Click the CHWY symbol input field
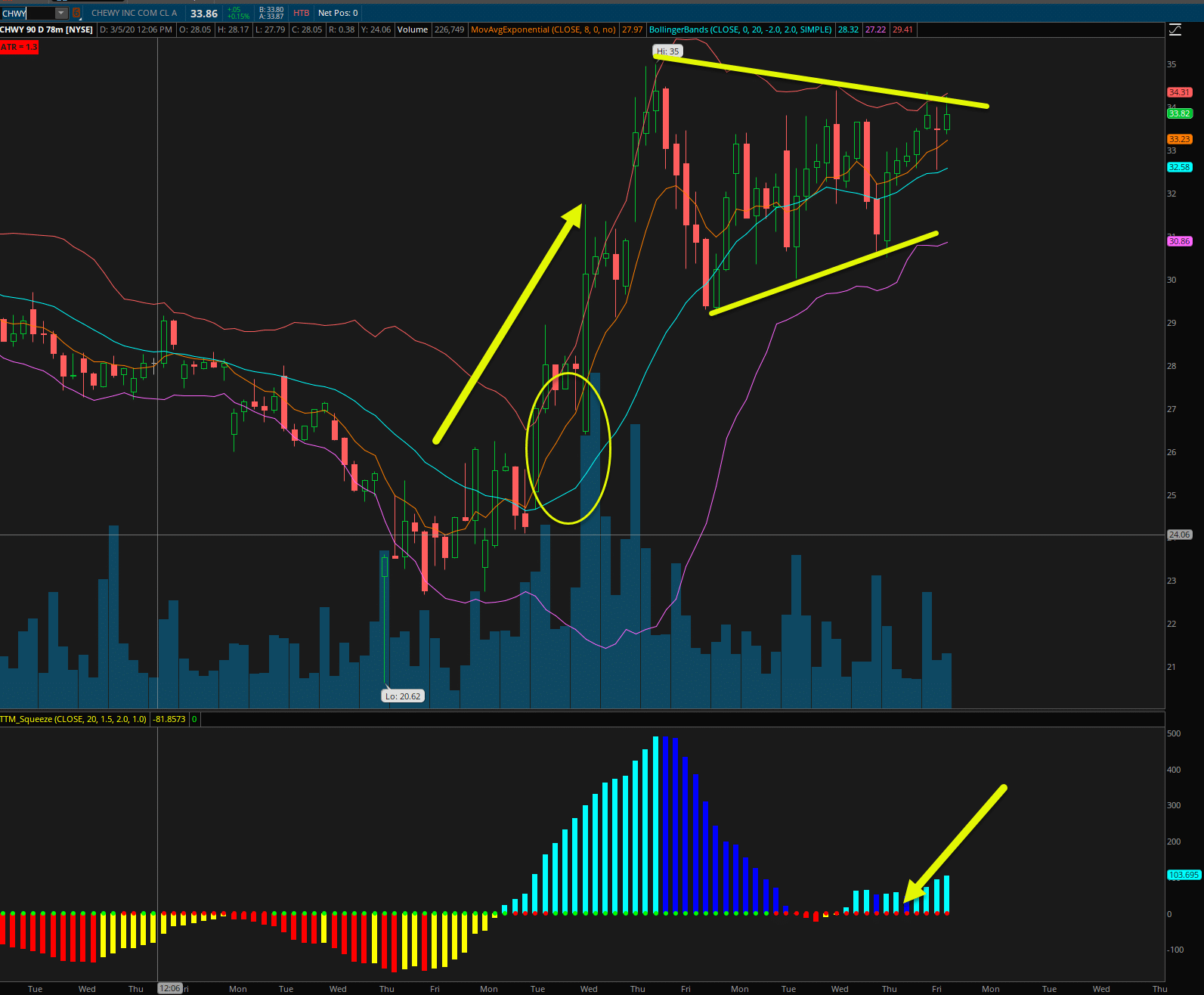Image resolution: width=1204 pixels, height=995 pixels. (28, 13)
